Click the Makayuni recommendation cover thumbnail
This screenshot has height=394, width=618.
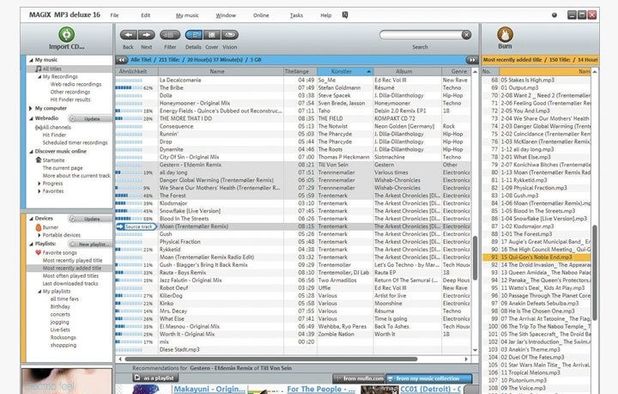pos(145,389)
